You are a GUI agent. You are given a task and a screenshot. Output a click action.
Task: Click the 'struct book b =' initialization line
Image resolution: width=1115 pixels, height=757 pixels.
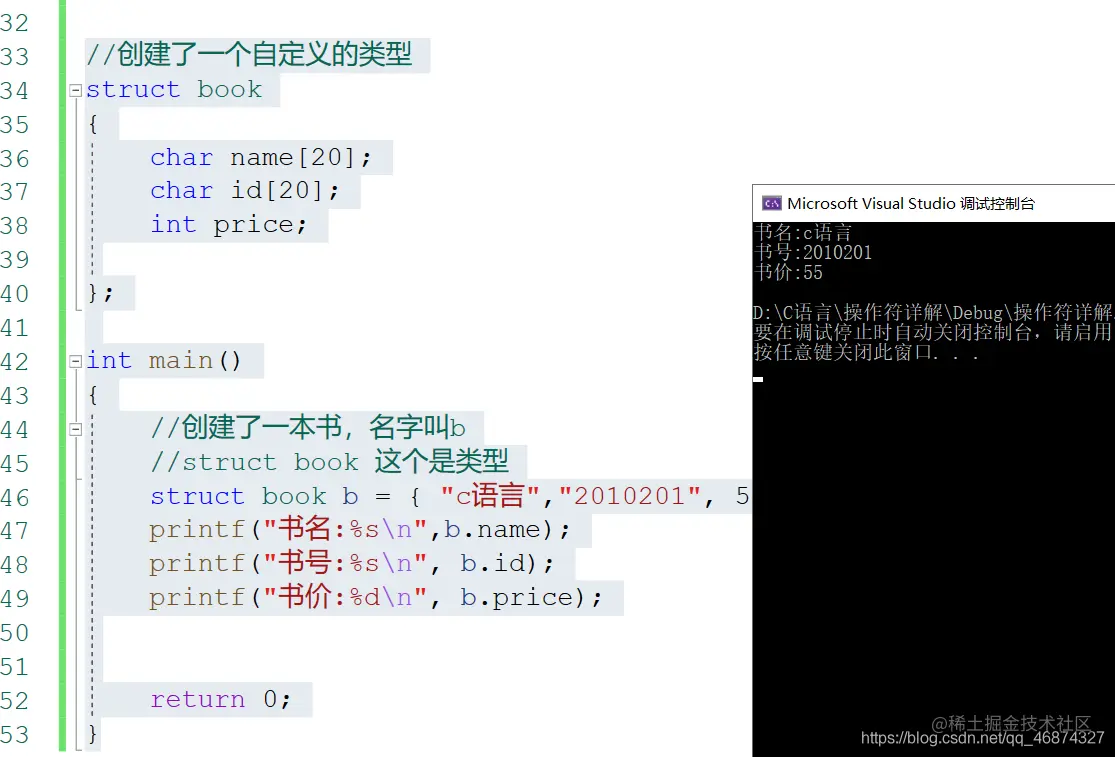tap(449, 495)
